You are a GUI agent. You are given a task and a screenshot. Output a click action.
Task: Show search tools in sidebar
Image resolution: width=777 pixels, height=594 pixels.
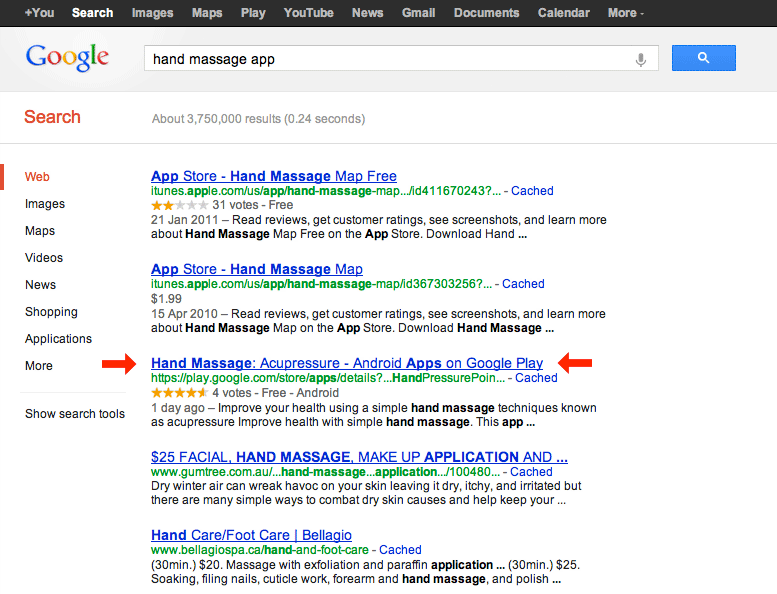click(75, 414)
